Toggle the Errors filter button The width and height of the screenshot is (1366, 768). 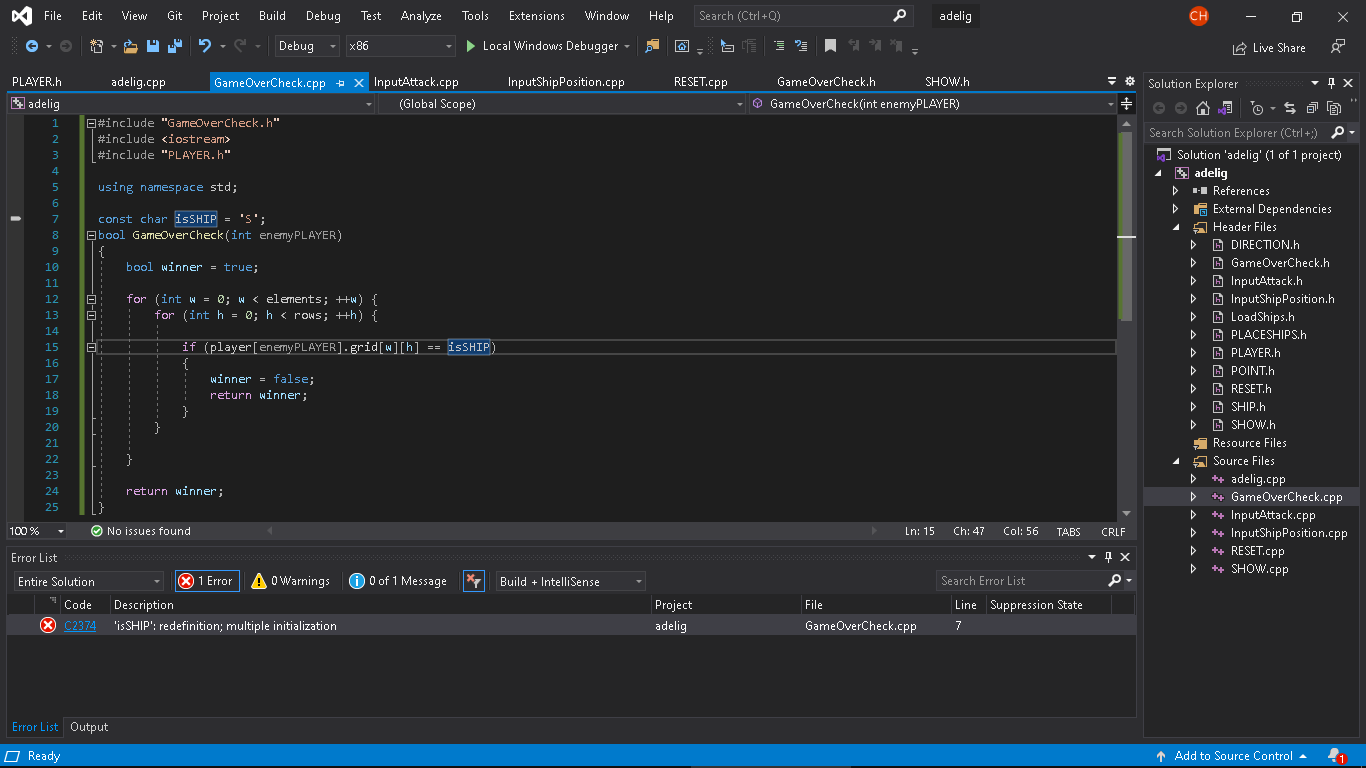pos(206,581)
